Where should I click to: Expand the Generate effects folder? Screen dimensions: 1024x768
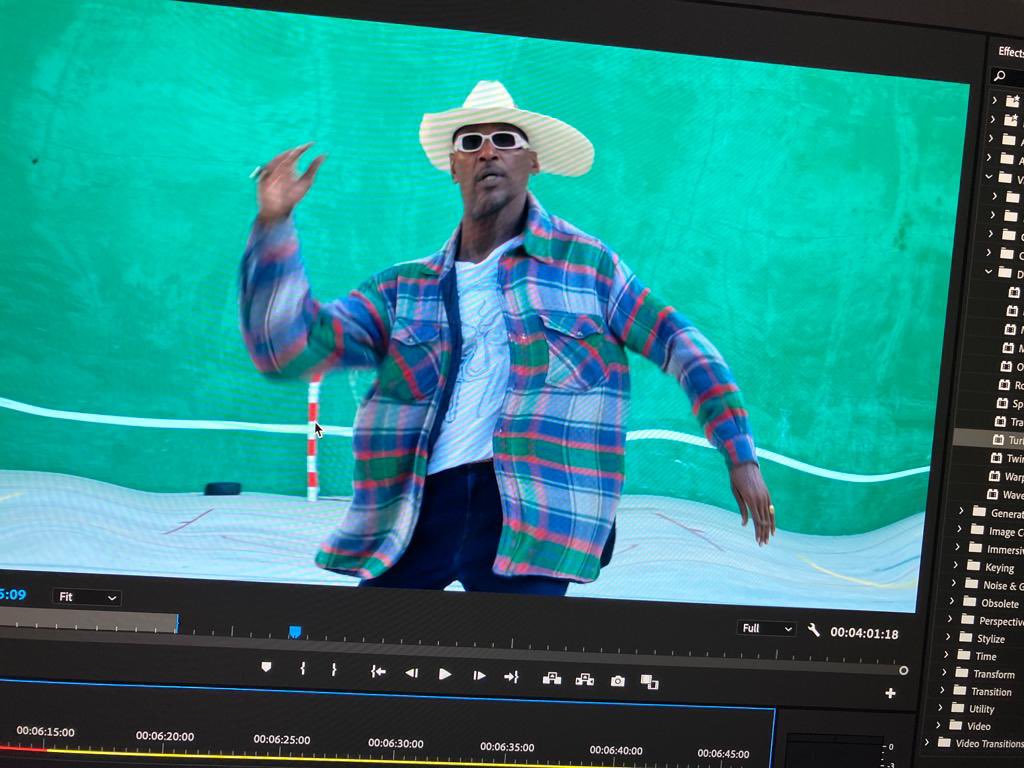click(961, 511)
